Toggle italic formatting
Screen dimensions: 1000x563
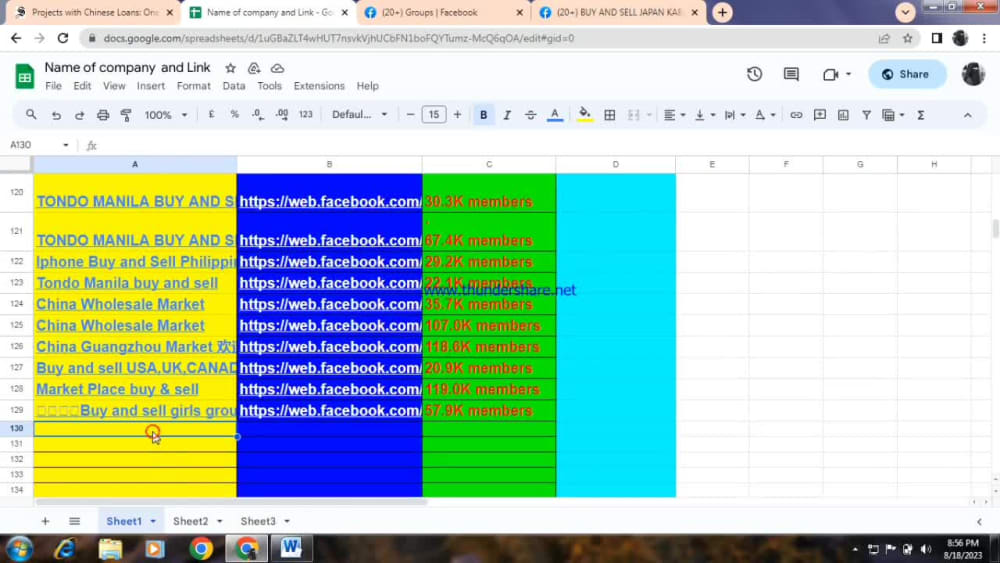(x=507, y=115)
